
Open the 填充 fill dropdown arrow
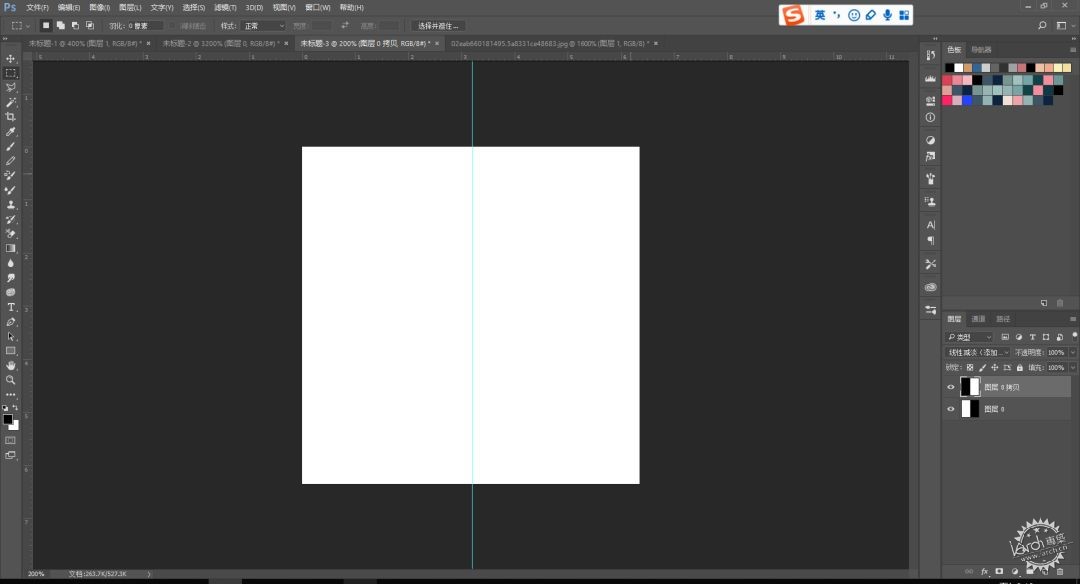click(x=1072, y=368)
